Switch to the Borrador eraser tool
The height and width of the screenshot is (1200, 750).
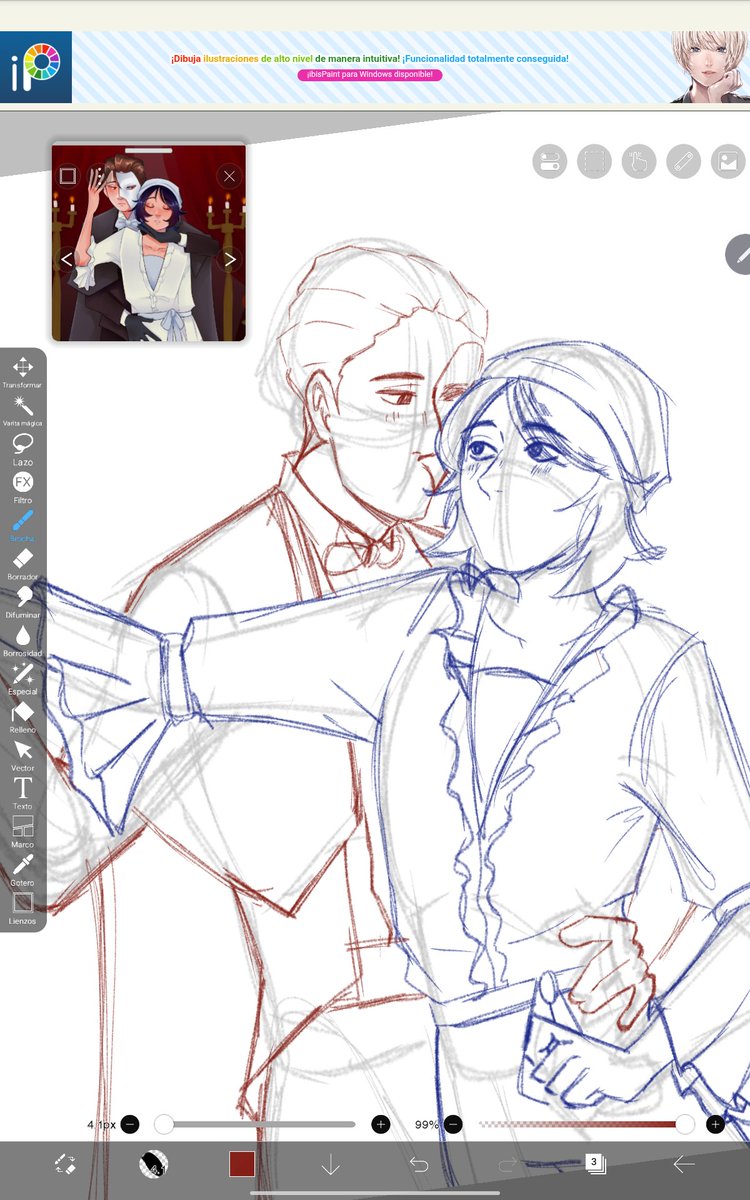(23, 563)
